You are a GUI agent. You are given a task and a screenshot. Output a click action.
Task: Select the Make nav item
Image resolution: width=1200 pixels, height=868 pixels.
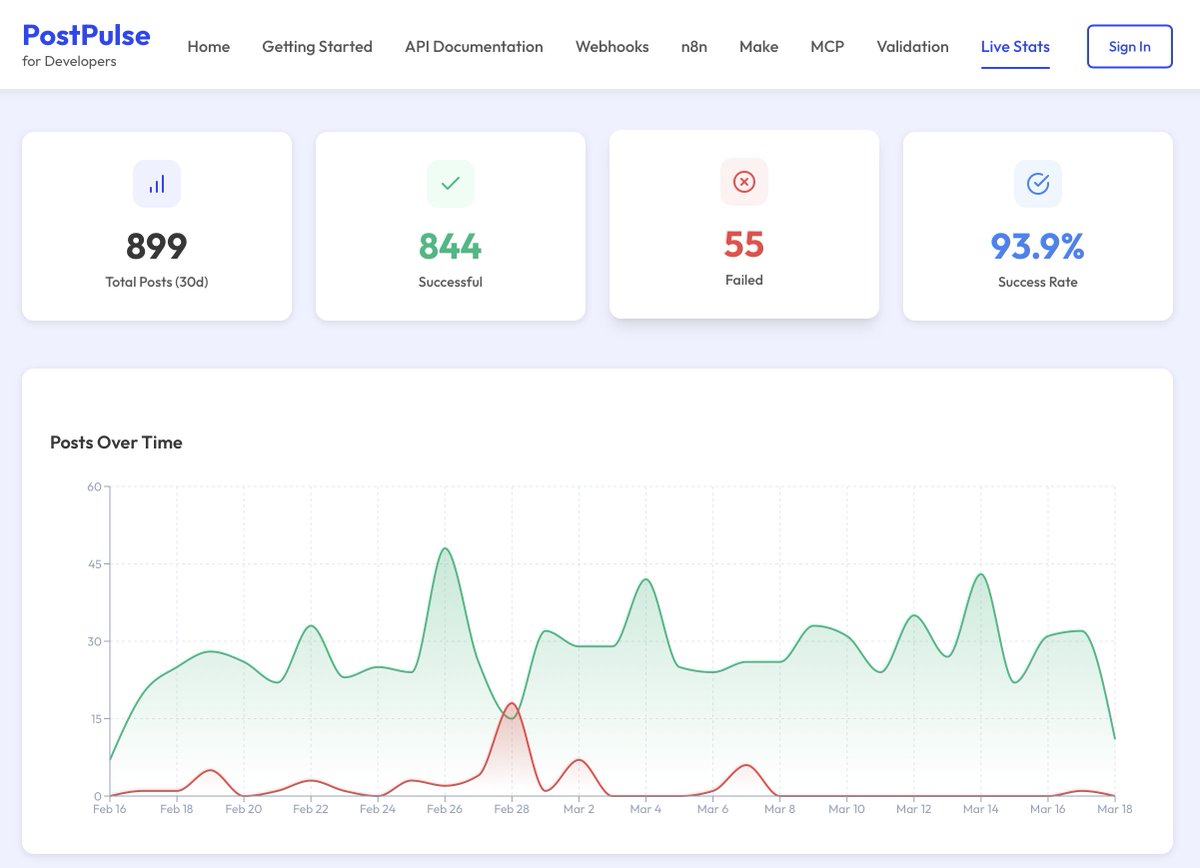click(759, 46)
